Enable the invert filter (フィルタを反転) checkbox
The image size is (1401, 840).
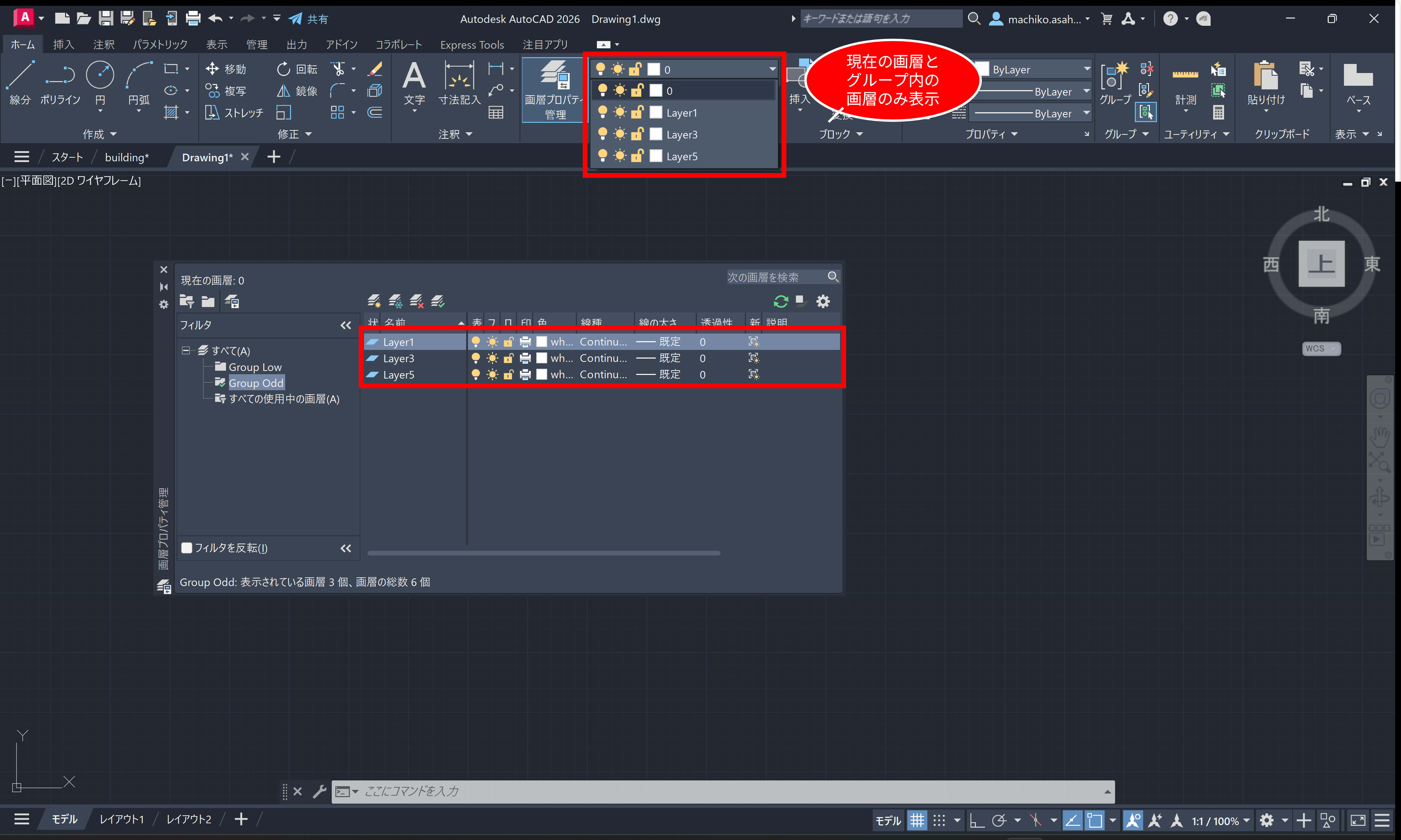click(187, 547)
